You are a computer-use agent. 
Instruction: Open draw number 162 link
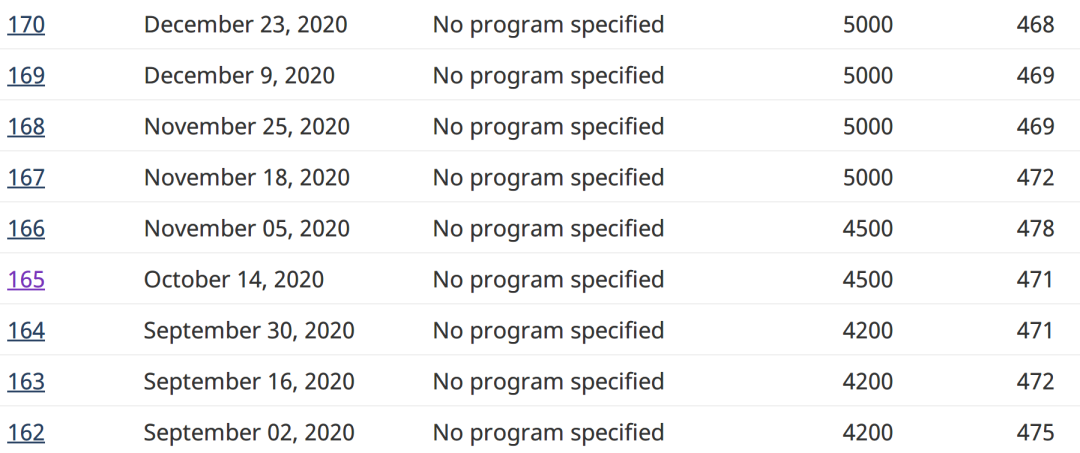click(26, 432)
